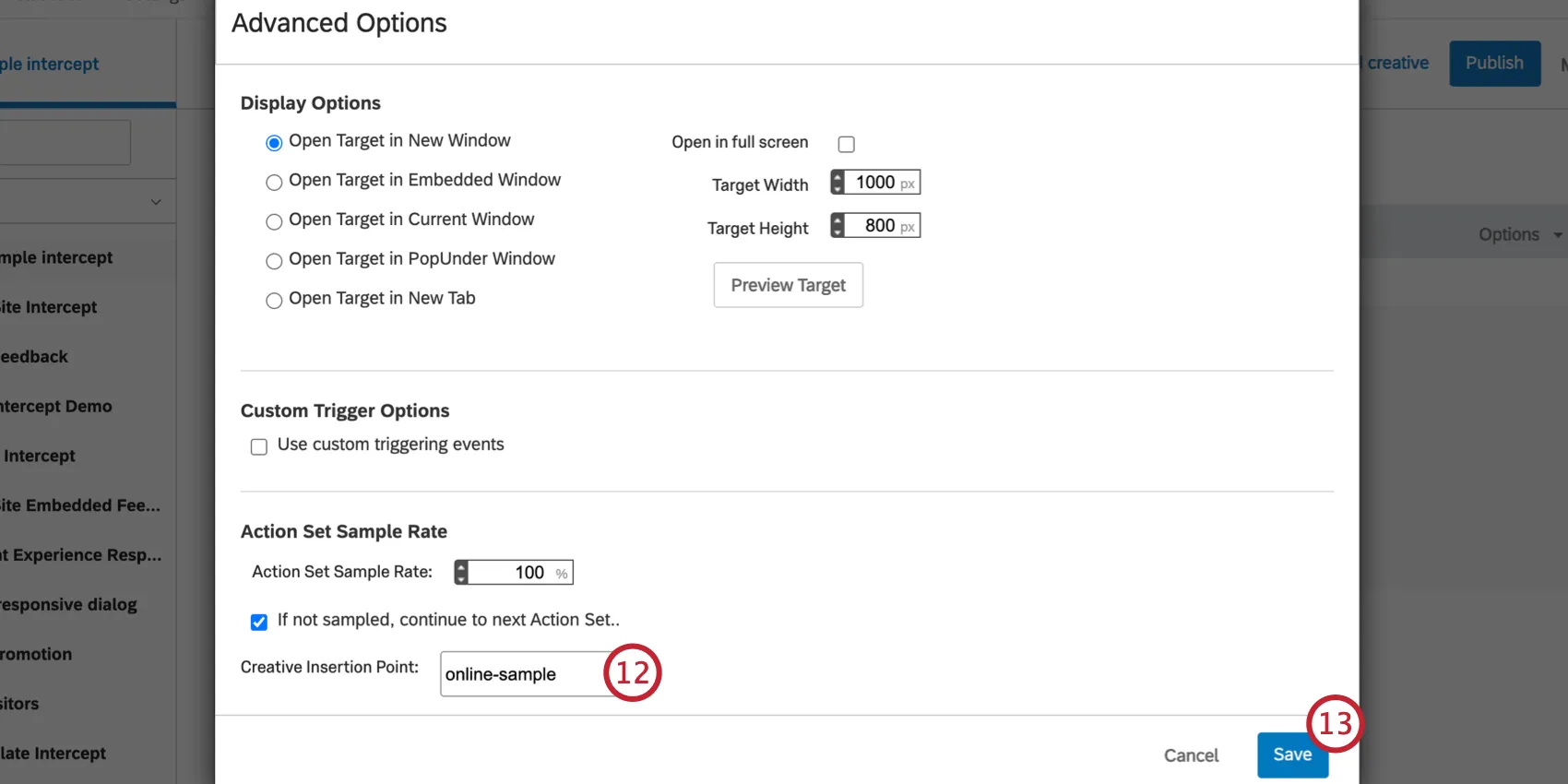The image size is (1568, 784).
Task: Increase Target Width using the stepper arrow
Action: [838, 177]
